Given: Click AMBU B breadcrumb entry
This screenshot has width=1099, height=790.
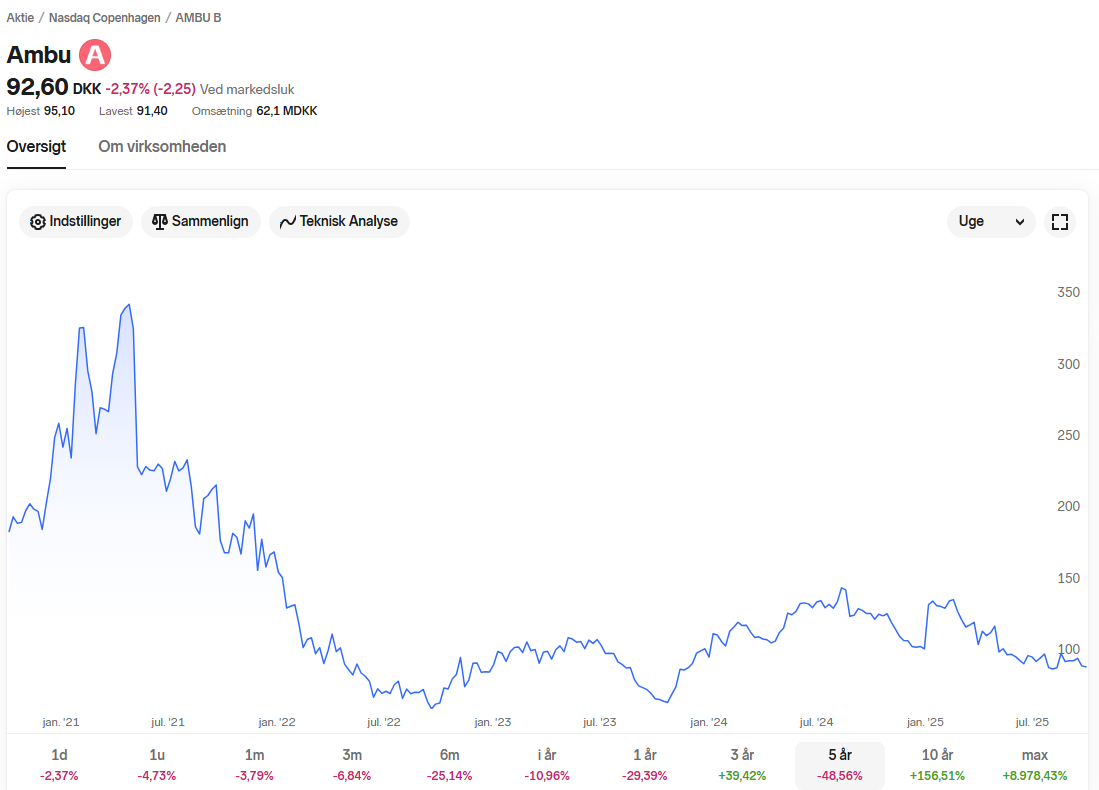Looking at the screenshot, I should click(198, 18).
